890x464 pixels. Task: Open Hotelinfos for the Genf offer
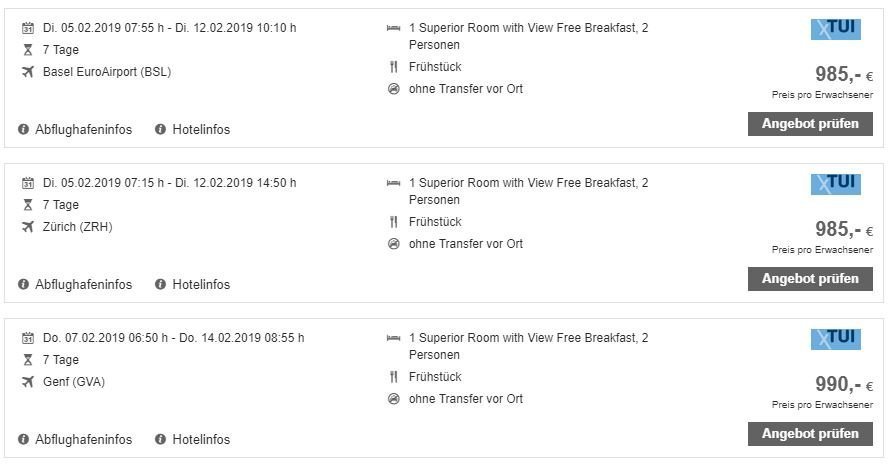[x=192, y=440]
